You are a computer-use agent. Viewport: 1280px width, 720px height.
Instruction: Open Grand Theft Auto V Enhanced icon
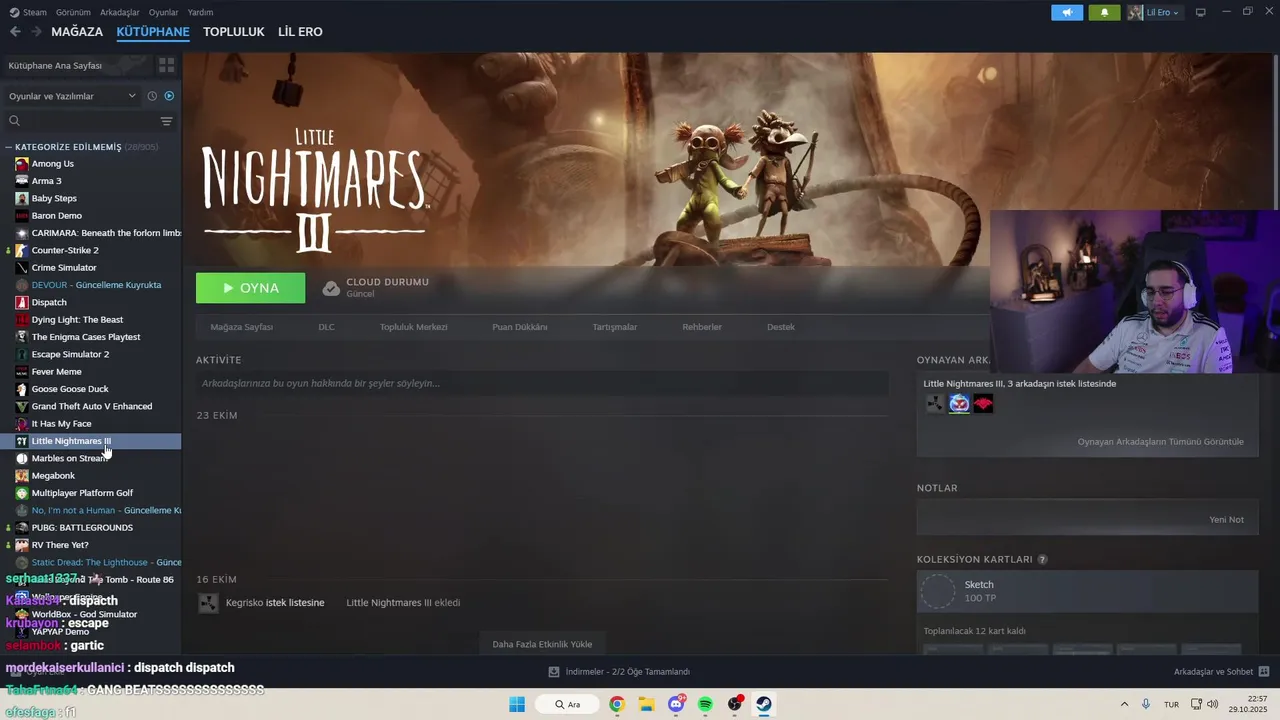(22, 406)
